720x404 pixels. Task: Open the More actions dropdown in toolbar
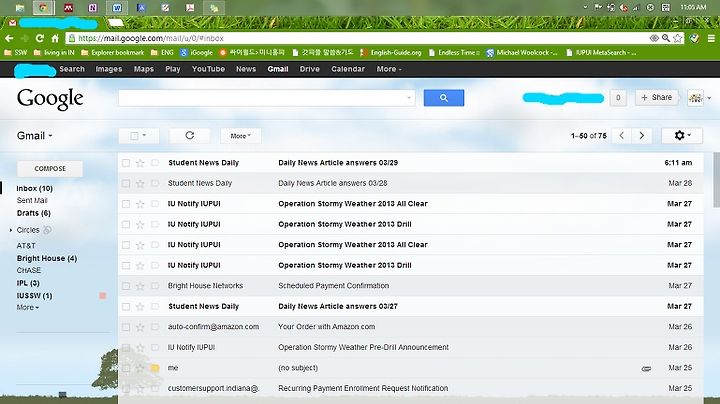(241, 135)
